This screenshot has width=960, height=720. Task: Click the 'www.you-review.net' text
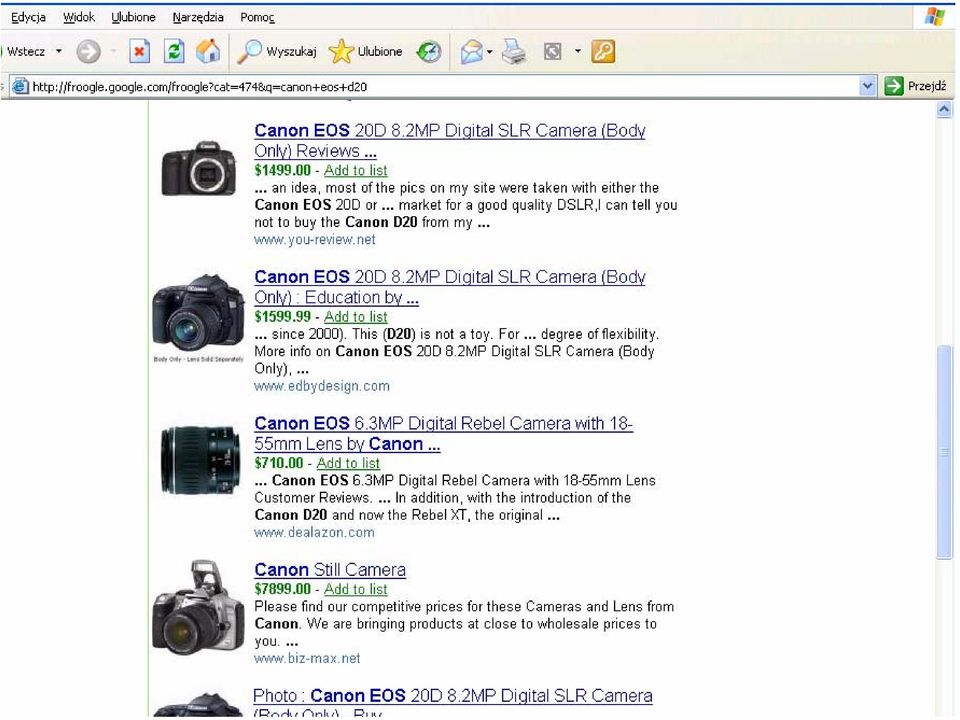pyautogui.click(x=315, y=240)
